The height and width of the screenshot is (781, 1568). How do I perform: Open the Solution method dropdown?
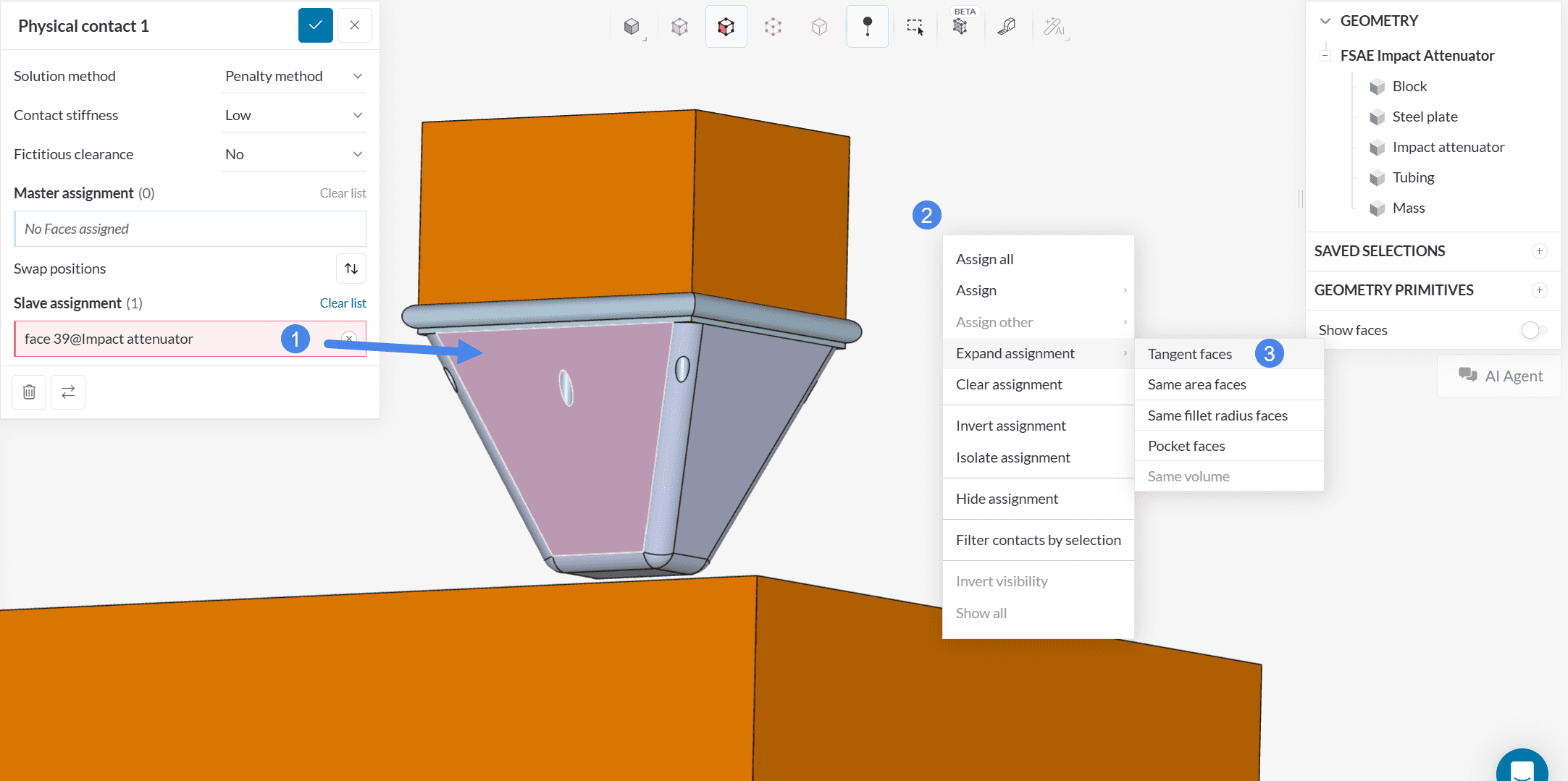click(x=294, y=76)
